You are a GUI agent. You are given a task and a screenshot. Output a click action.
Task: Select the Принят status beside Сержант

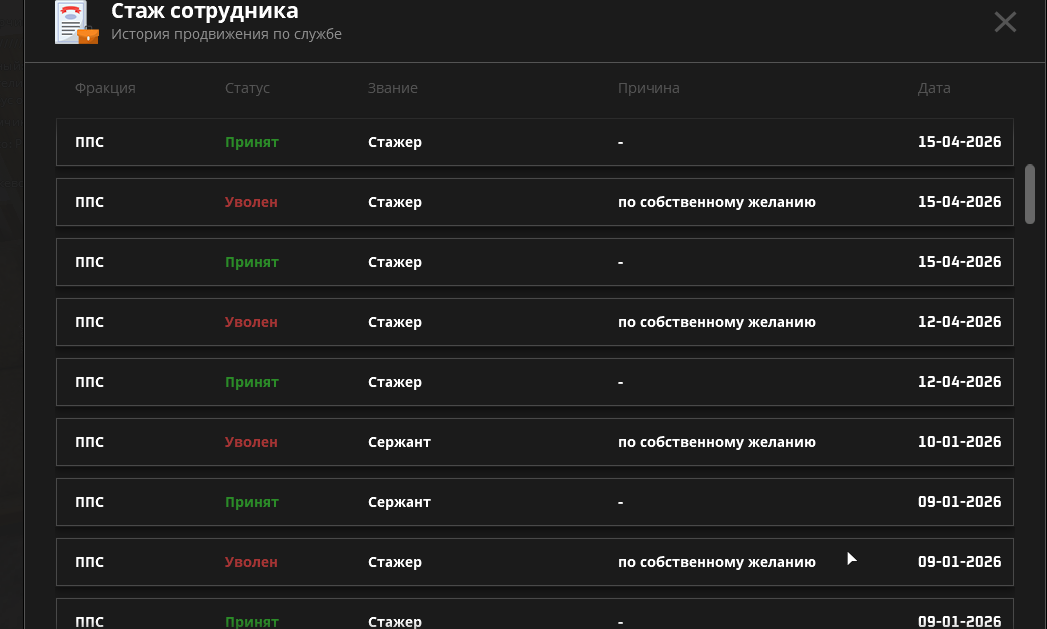click(x=251, y=502)
